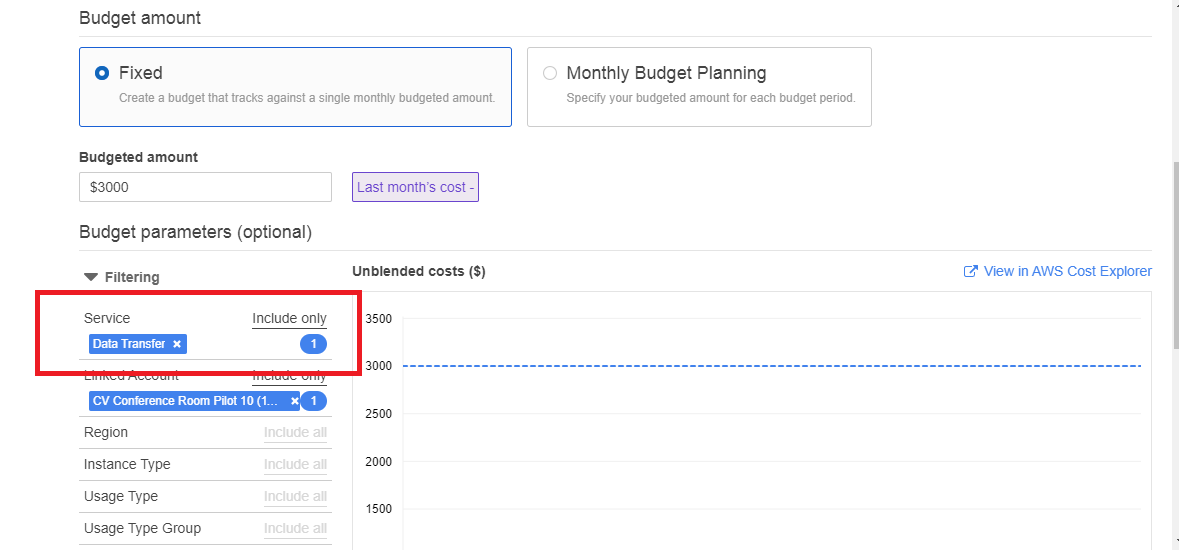Click the dashed budget line on chart
The width and height of the screenshot is (1179, 555).
coord(770,366)
